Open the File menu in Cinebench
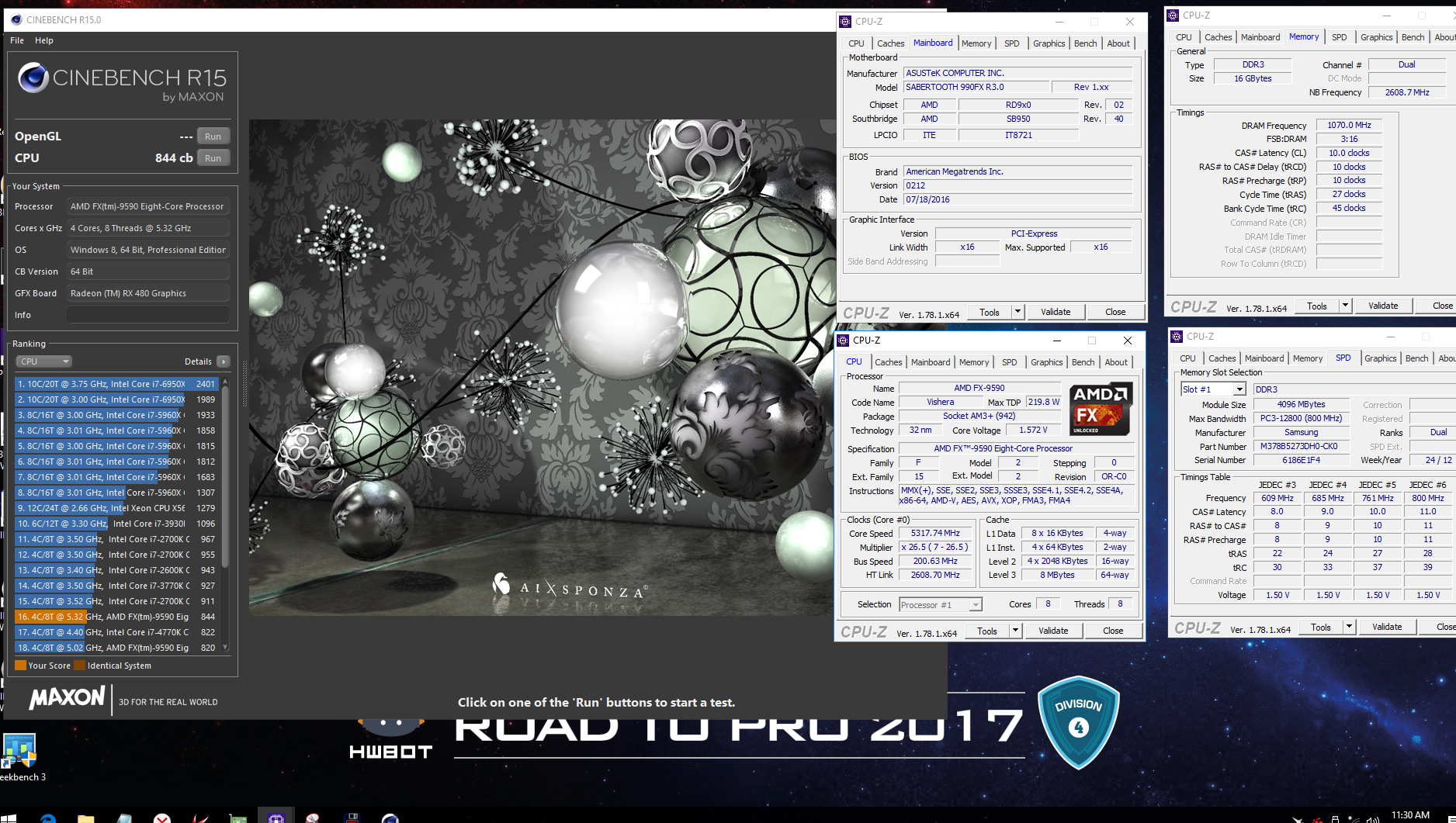 (x=17, y=40)
